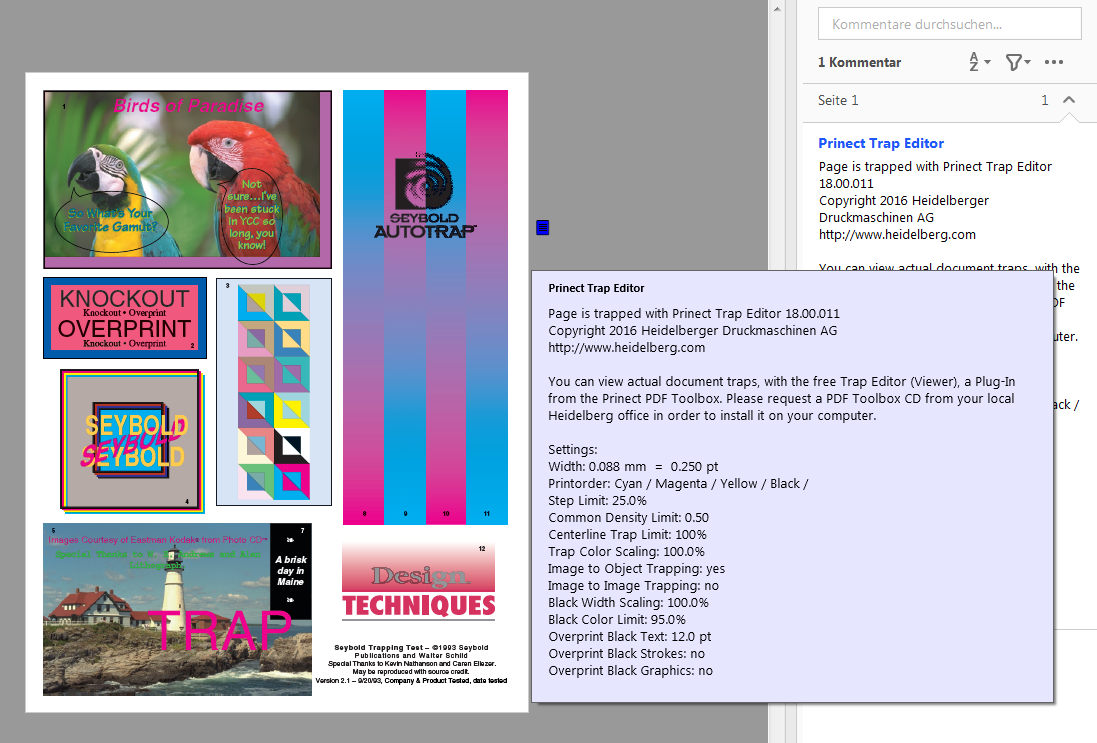
Task: Click the popup note title Prinect Trap Editor
Action: (x=596, y=288)
